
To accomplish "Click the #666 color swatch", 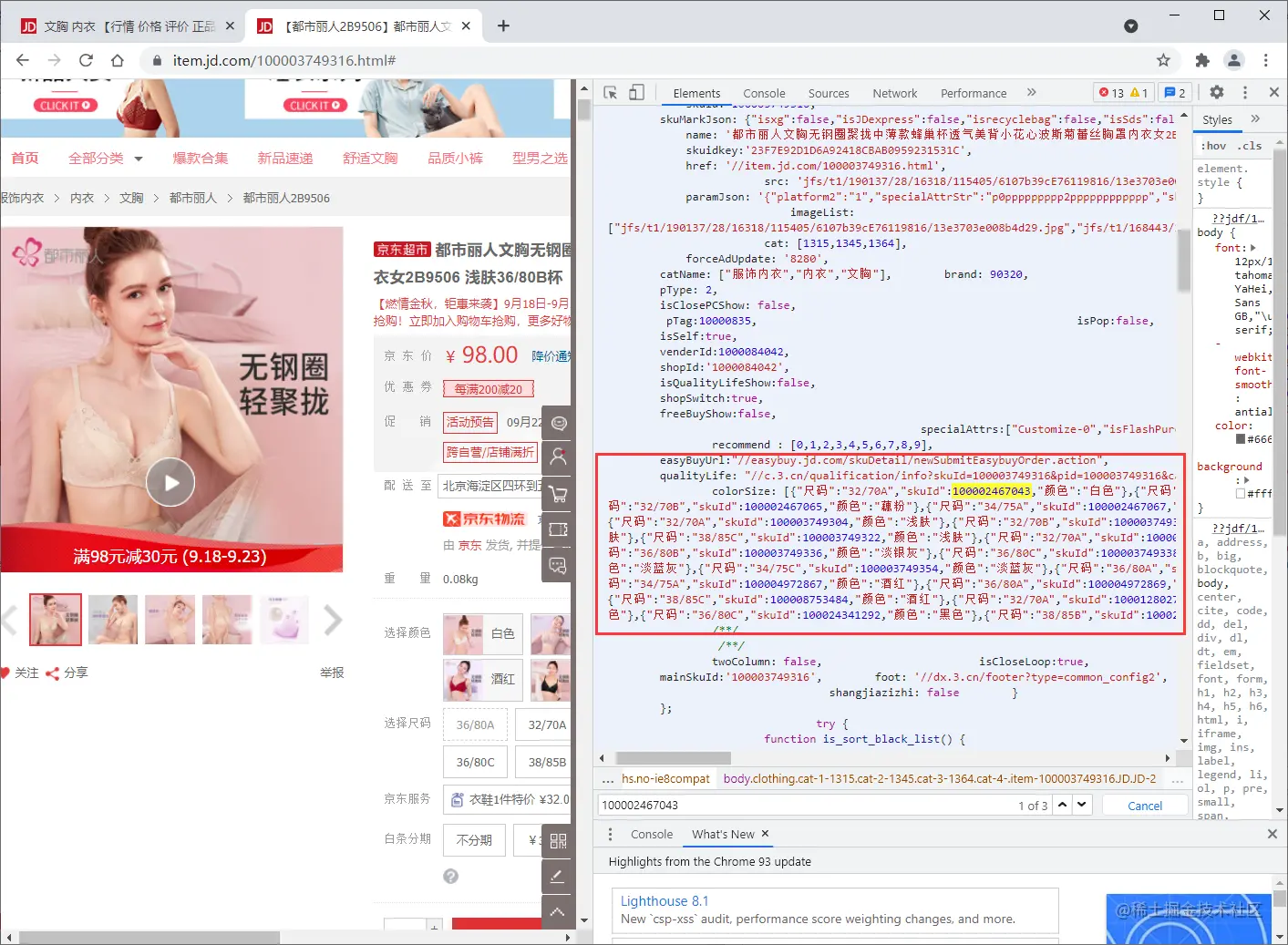I will point(1241,439).
